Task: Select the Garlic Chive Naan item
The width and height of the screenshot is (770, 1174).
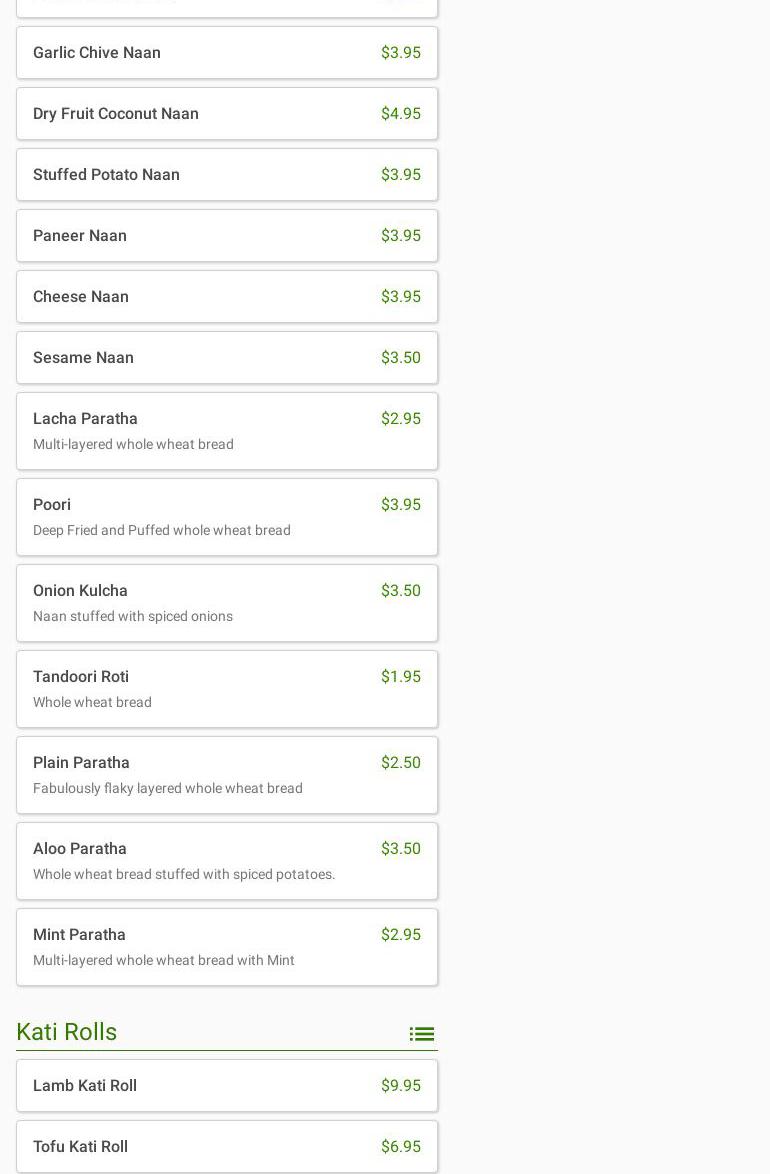Action: 226,53
